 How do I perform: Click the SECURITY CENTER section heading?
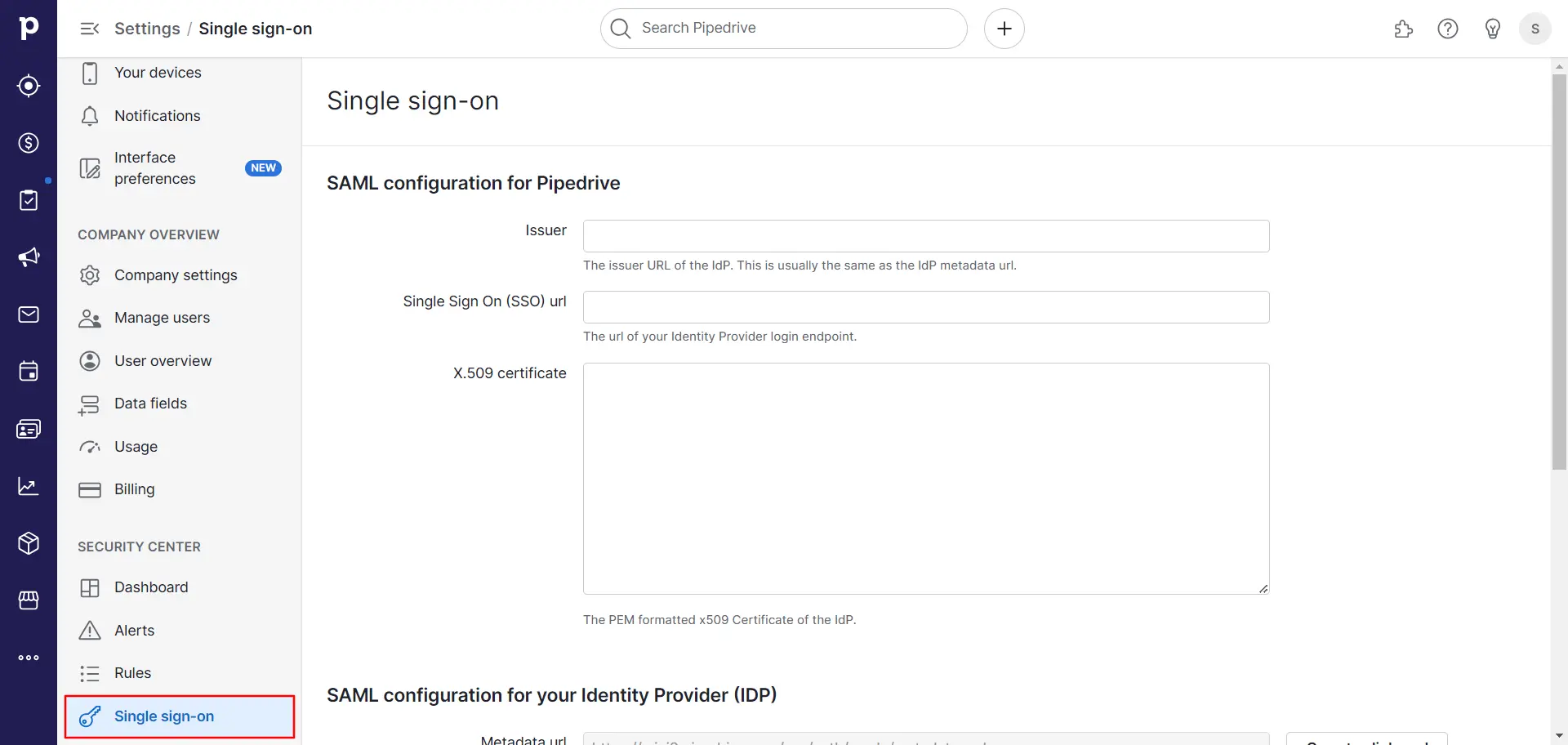coord(139,546)
